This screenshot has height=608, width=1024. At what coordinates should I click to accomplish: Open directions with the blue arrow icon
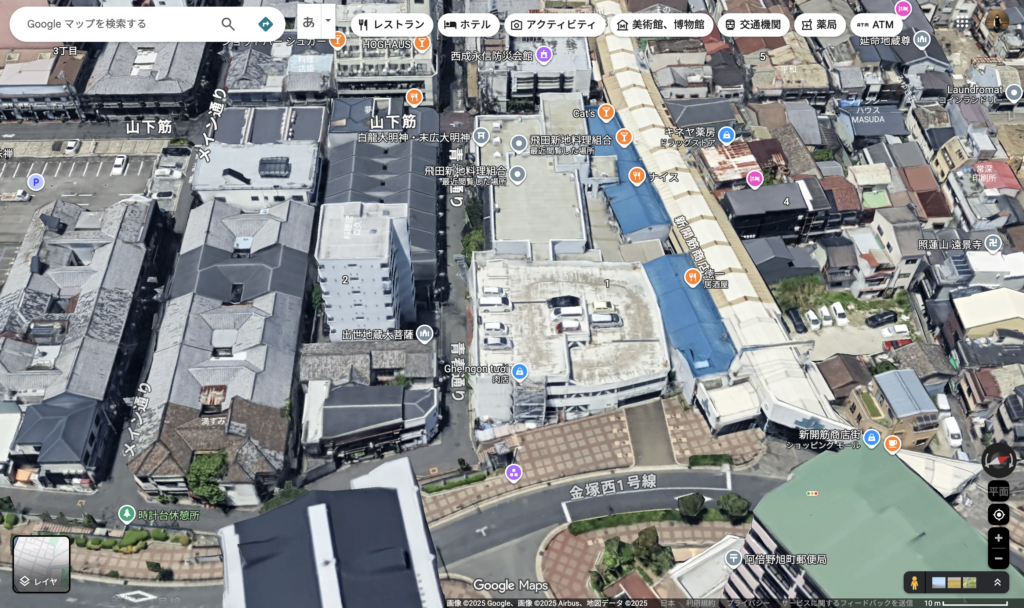click(265, 24)
